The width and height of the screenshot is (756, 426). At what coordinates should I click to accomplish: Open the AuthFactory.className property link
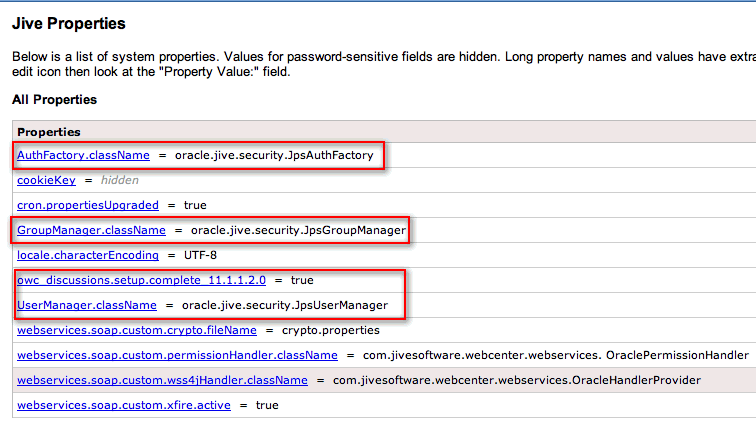coord(83,155)
